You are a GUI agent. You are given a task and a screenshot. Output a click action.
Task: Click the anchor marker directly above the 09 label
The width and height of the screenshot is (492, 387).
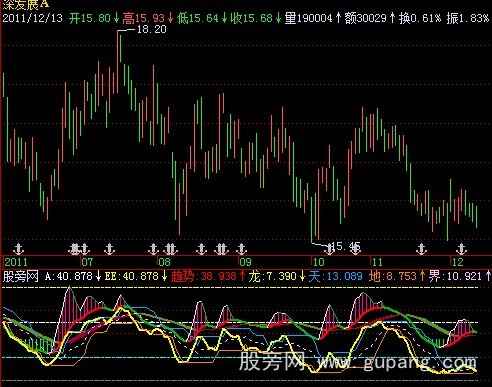point(241,249)
